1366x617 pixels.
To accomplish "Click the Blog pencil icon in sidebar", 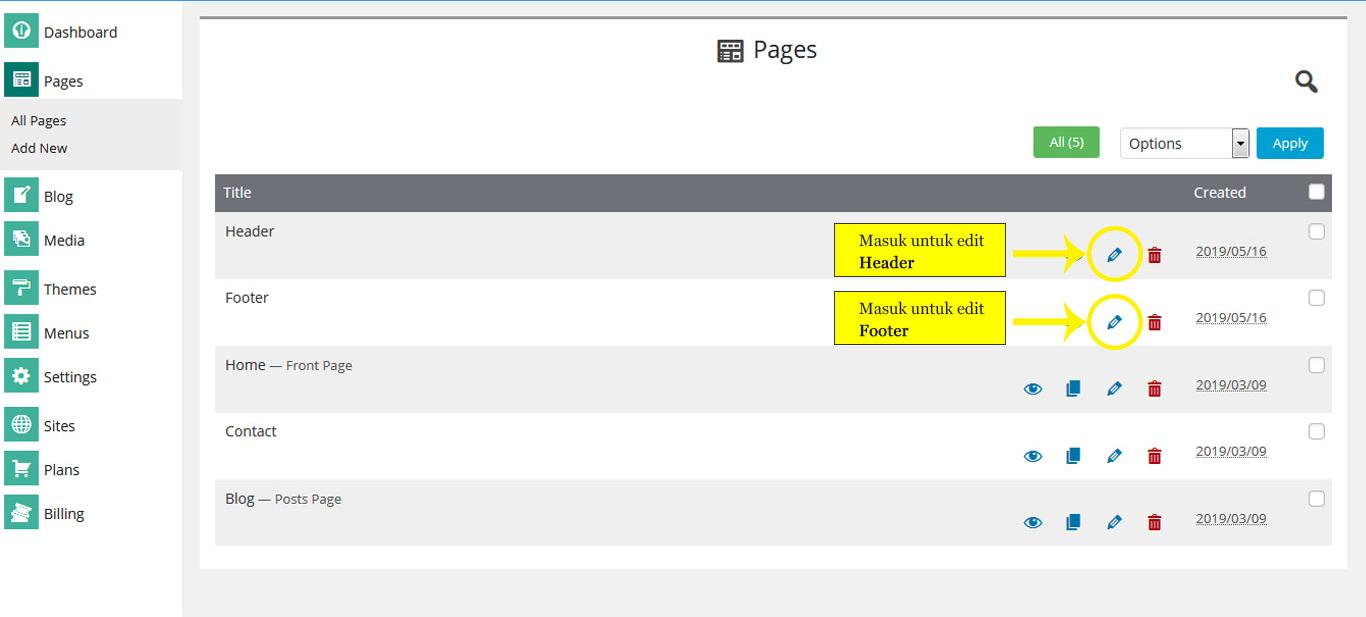I will pos(21,195).
